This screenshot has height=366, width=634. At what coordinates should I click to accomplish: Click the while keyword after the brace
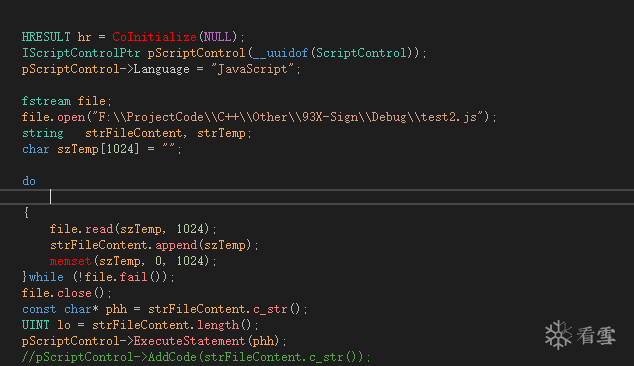tap(46, 277)
